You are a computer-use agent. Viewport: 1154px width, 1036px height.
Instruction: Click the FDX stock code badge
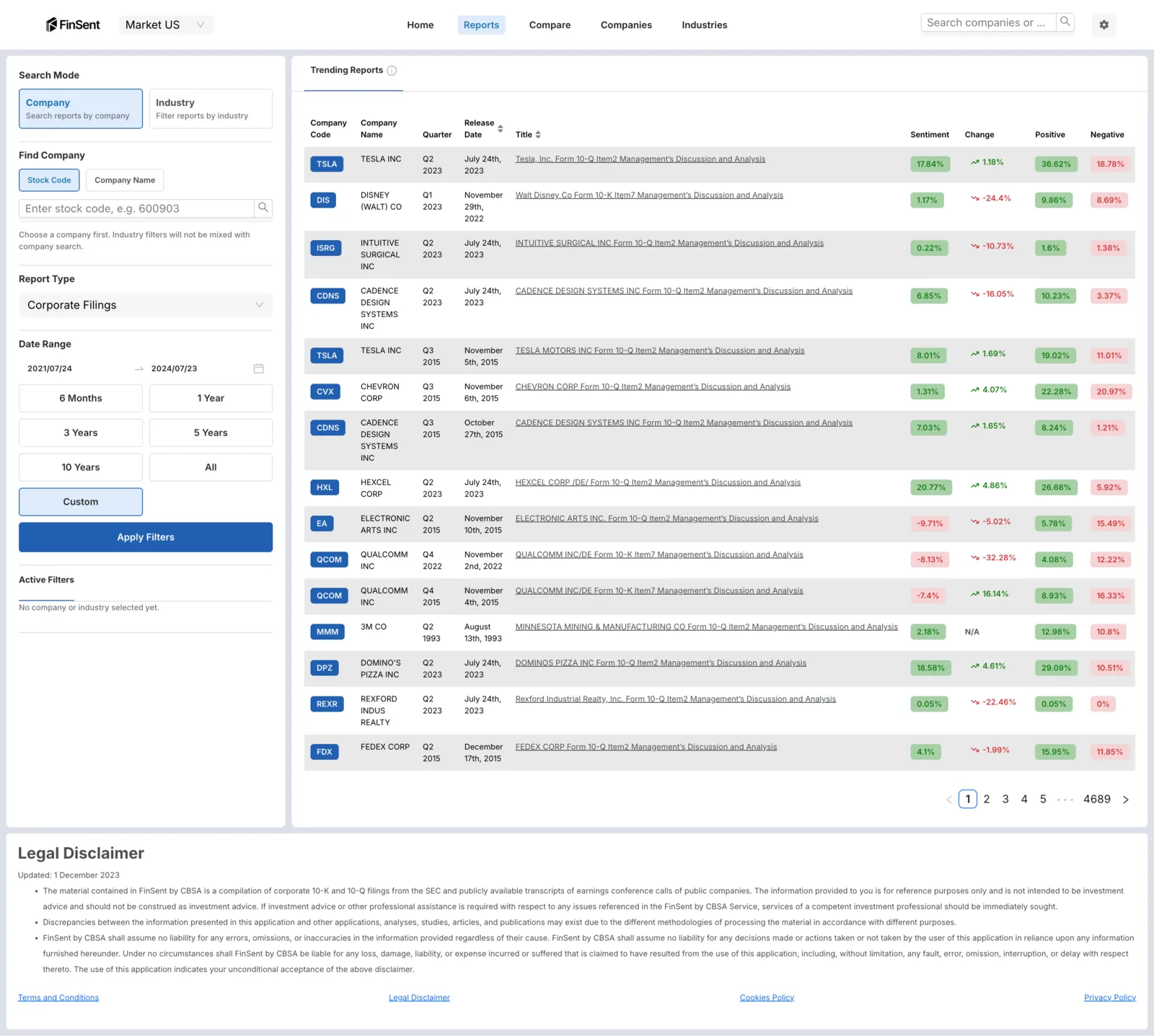pyautogui.click(x=325, y=752)
